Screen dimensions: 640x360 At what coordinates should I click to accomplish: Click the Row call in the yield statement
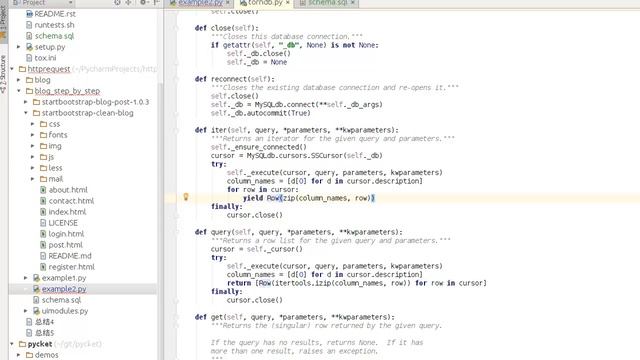point(273,198)
